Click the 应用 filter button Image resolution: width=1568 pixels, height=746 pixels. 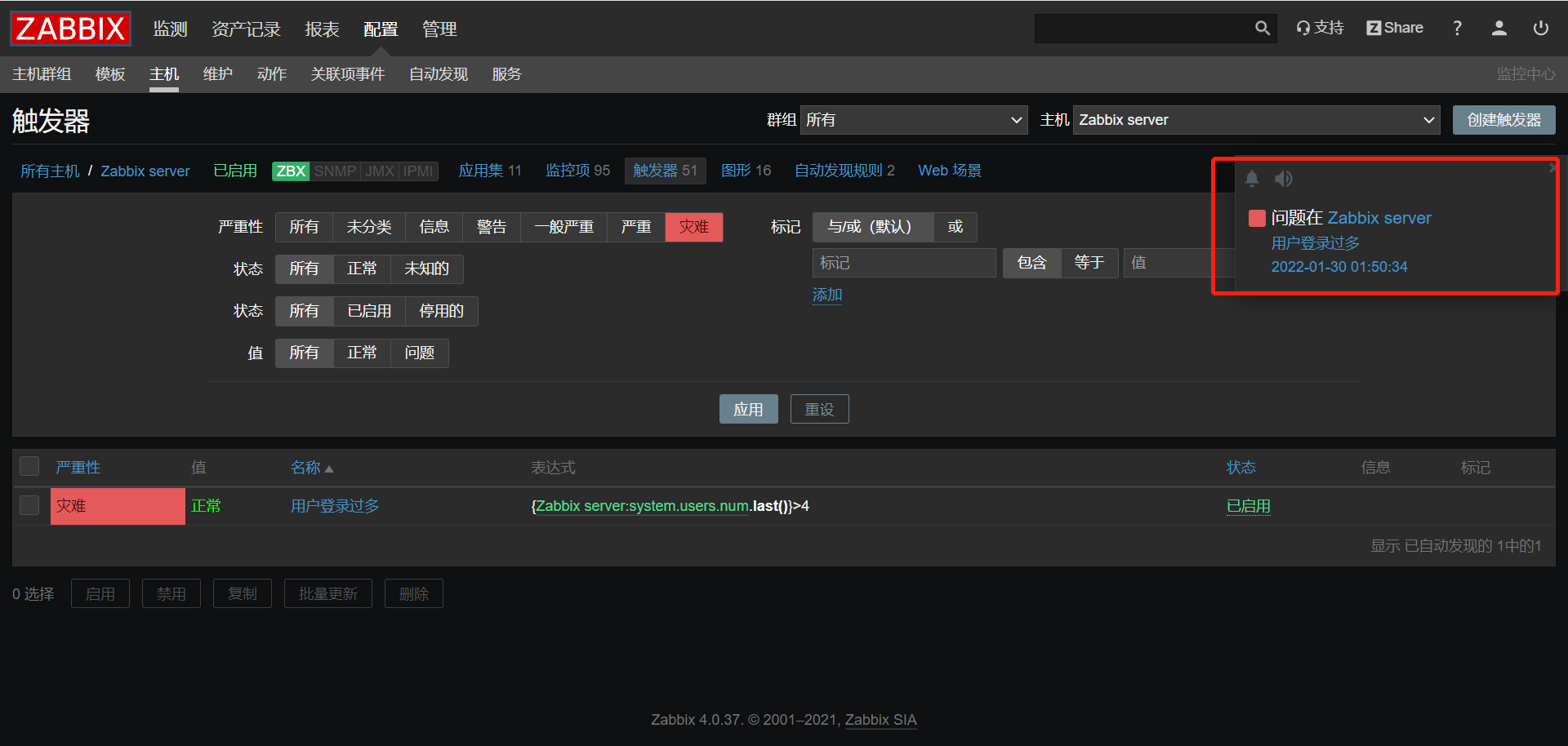(749, 409)
